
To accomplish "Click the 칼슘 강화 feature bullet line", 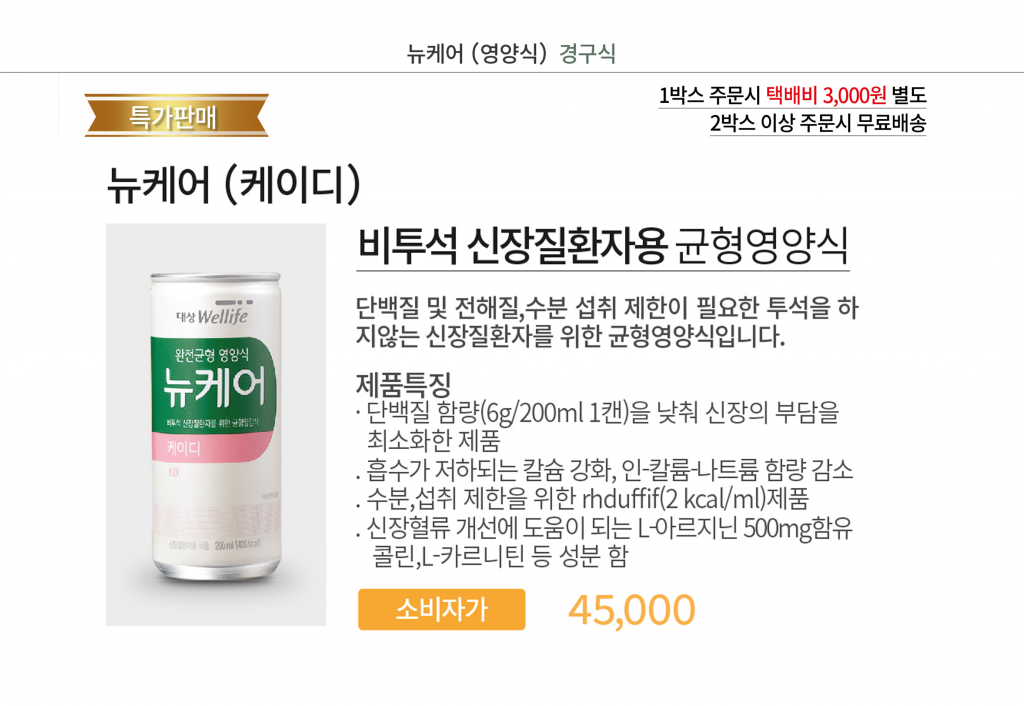I will tap(605, 470).
